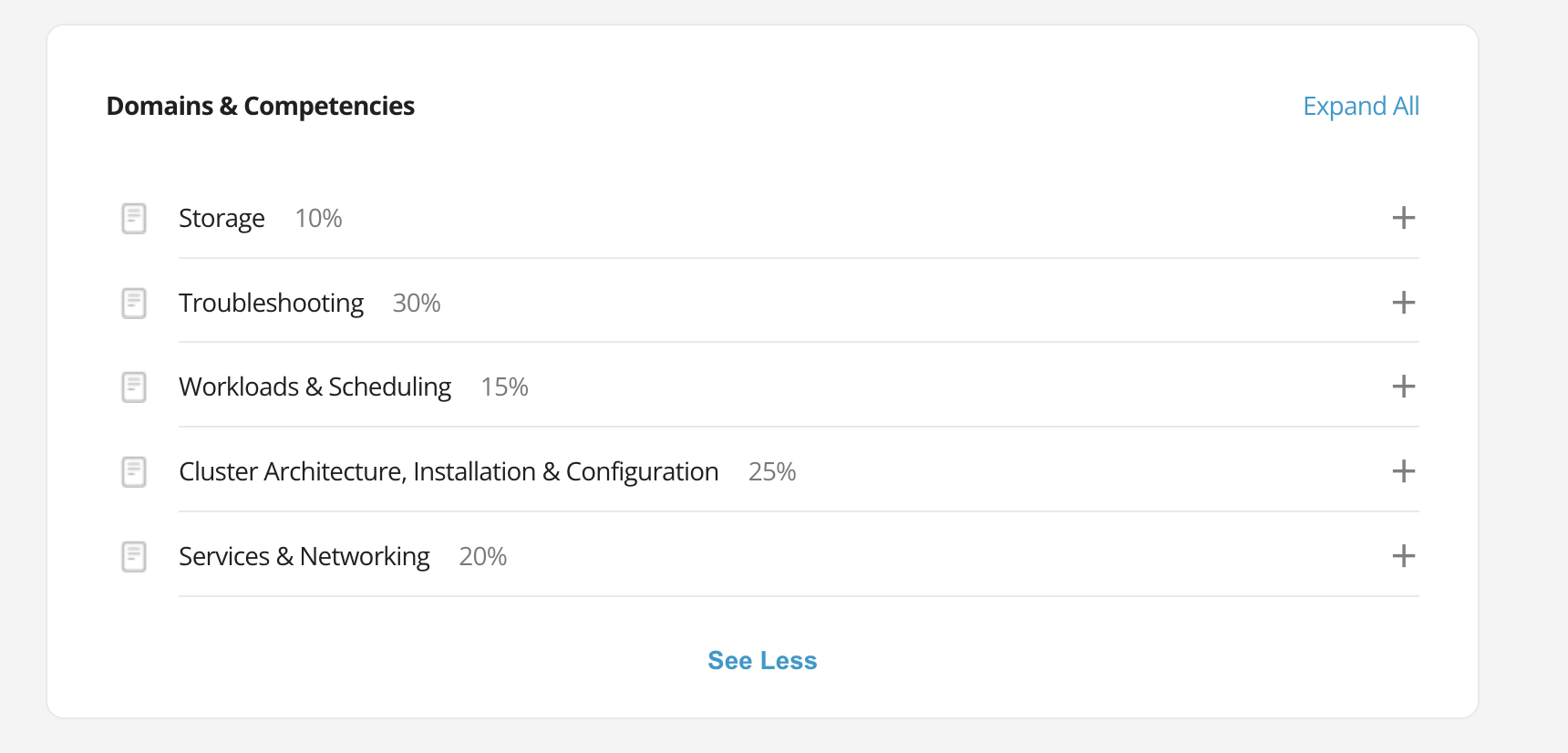
Task: Click See Less link
Action: point(762,661)
